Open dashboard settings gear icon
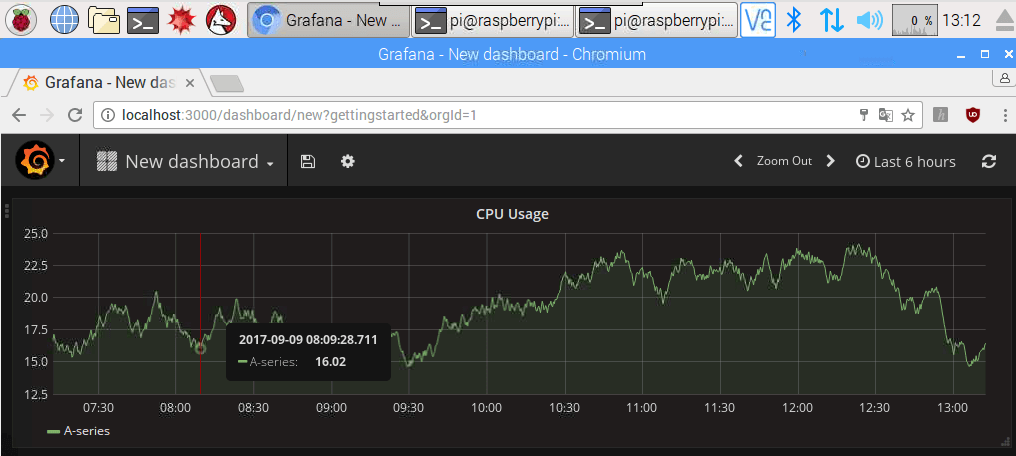1016x456 pixels. point(348,161)
